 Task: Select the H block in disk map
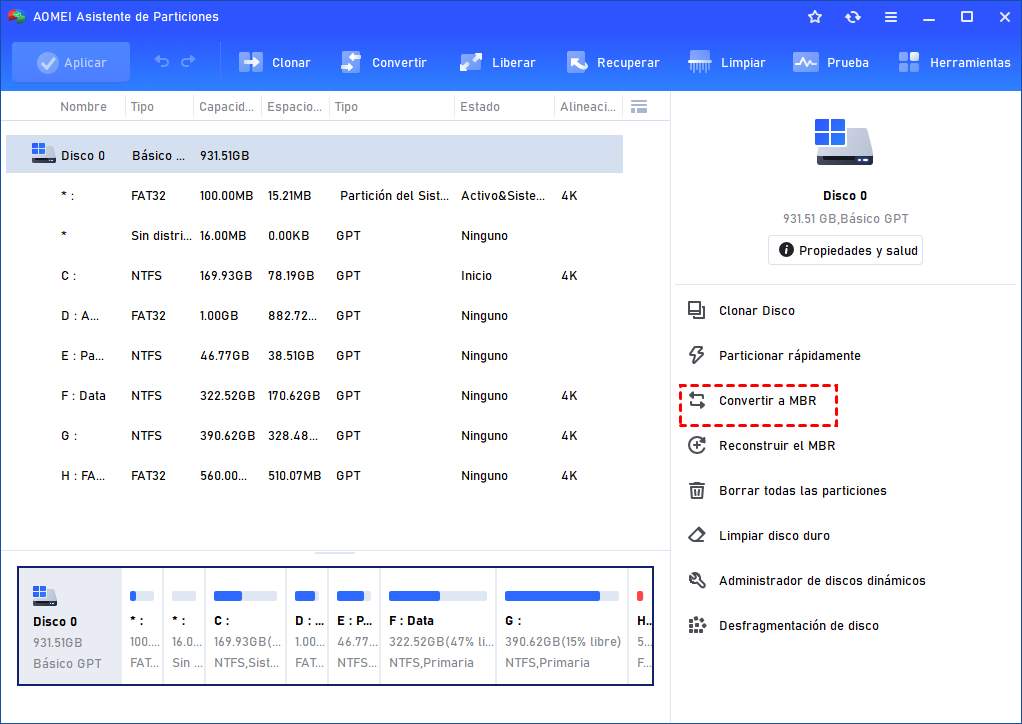click(x=641, y=626)
